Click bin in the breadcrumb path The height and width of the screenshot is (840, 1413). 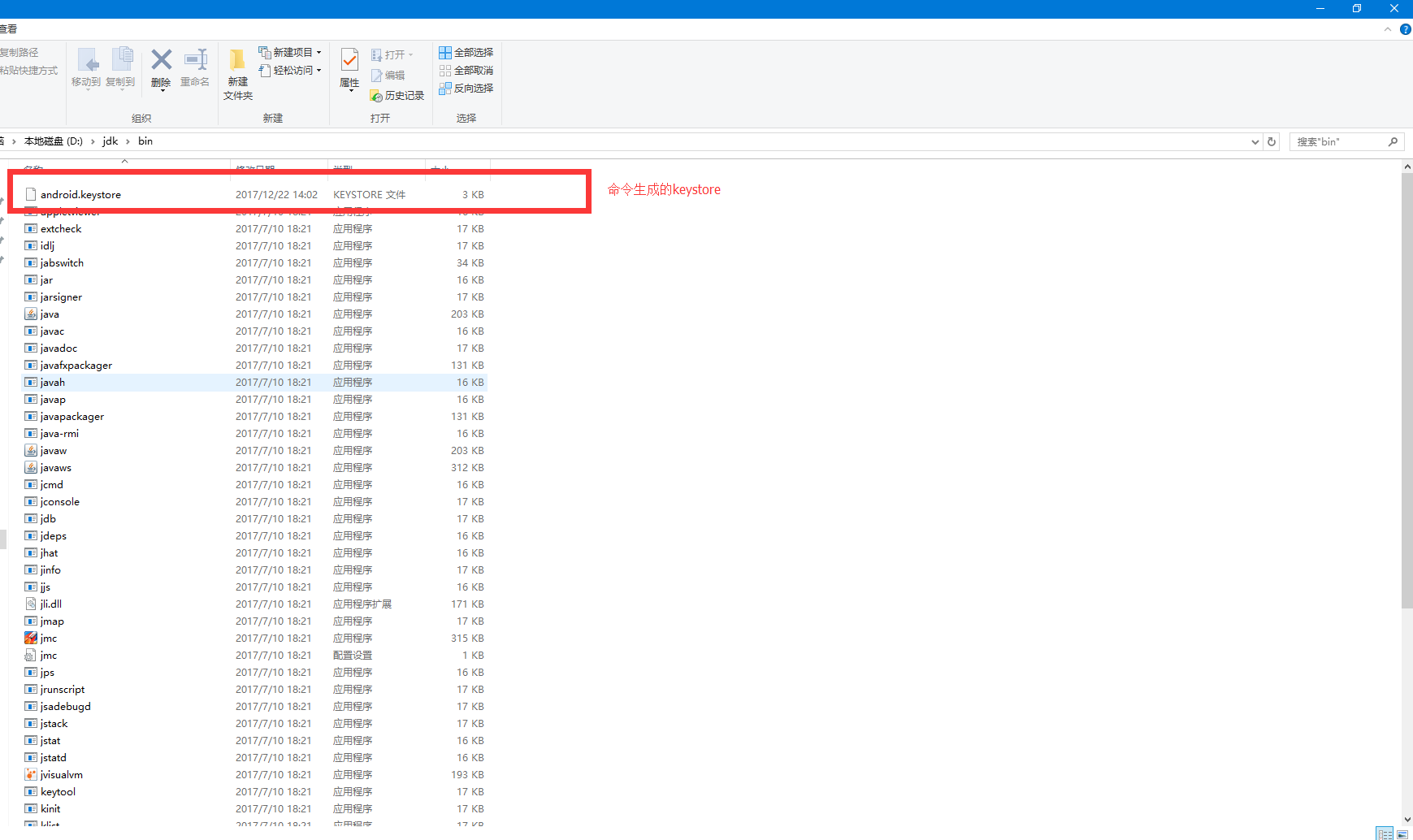point(145,141)
